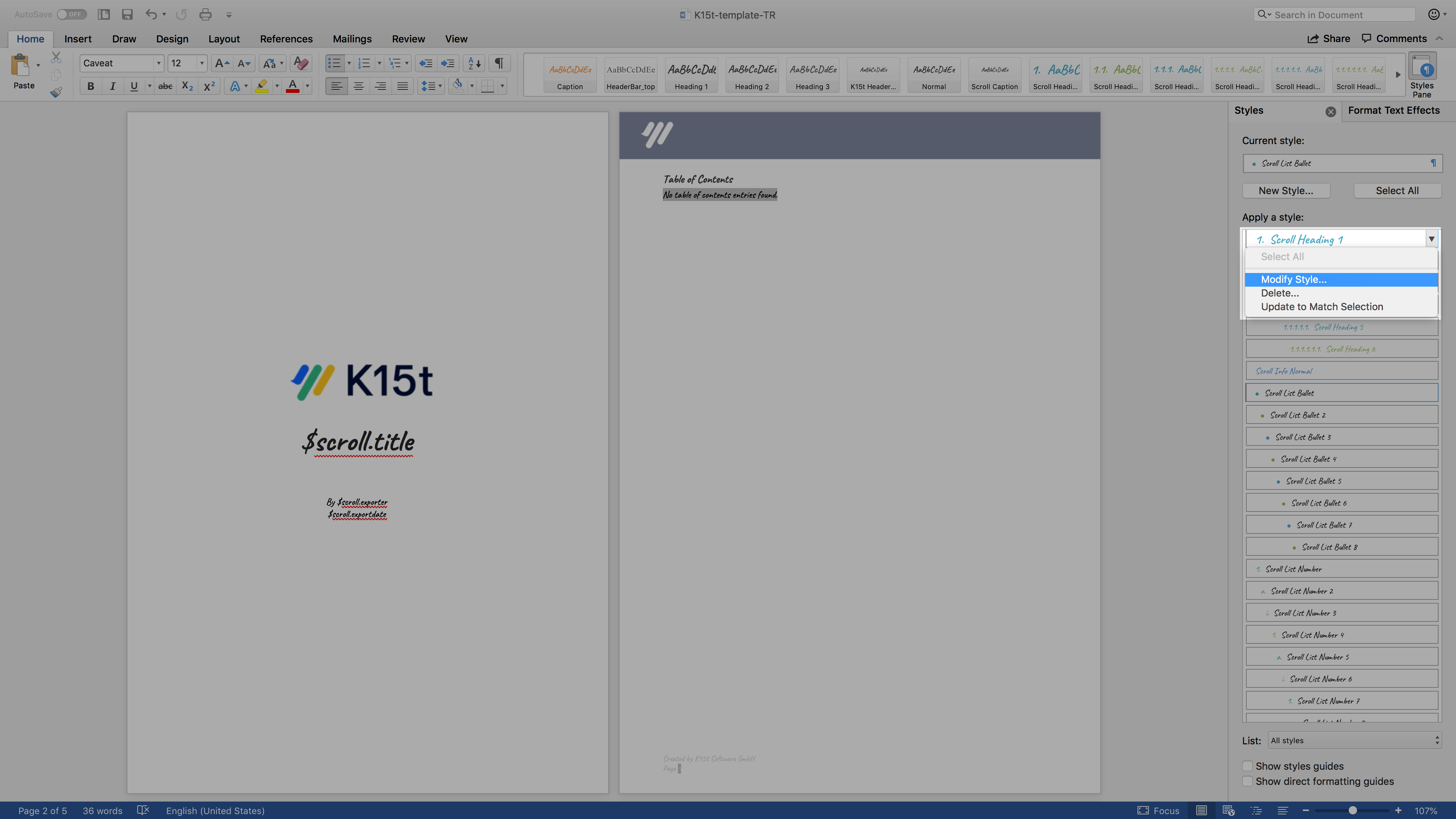Image resolution: width=1456 pixels, height=819 pixels.
Task: Toggle the show paragraph marks icon
Action: [499, 63]
